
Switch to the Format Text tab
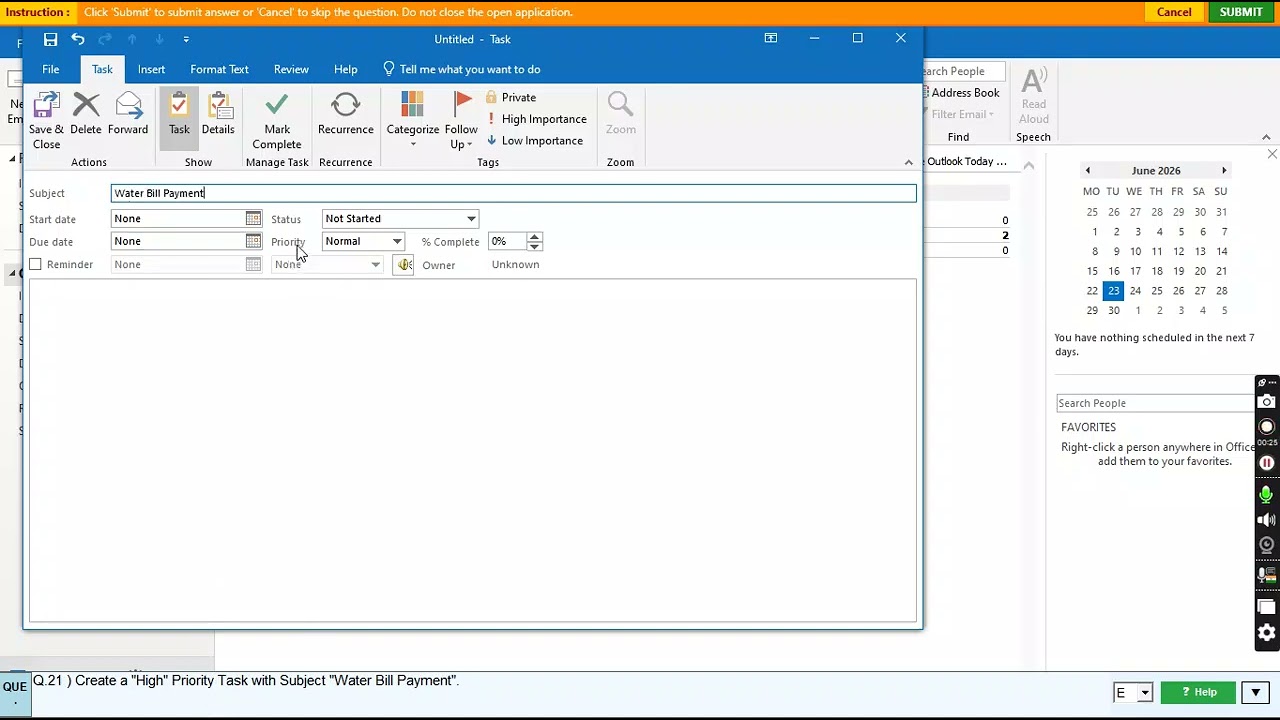point(219,69)
